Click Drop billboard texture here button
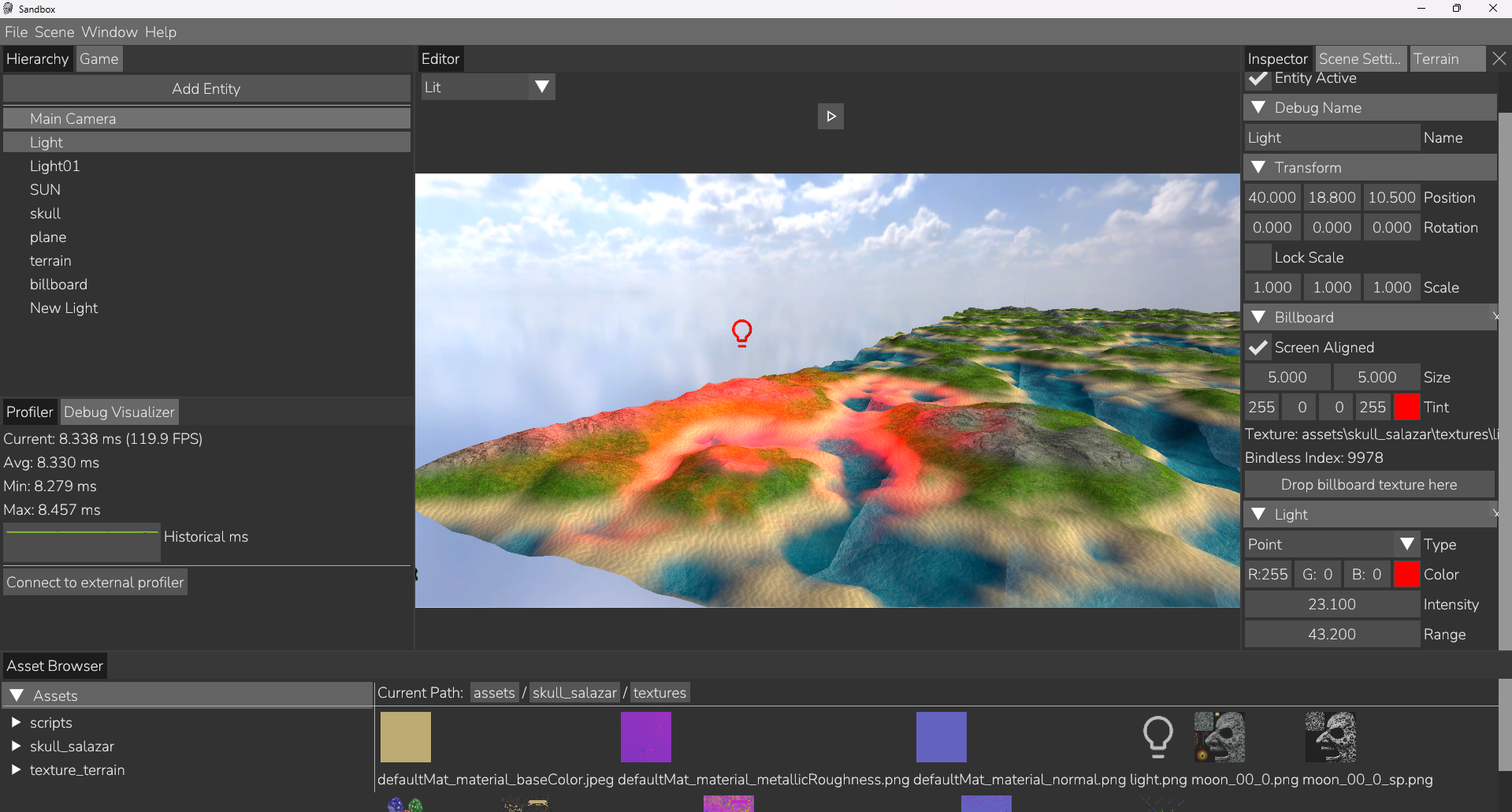This screenshot has width=1512, height=812. [x=1369, y=485]
